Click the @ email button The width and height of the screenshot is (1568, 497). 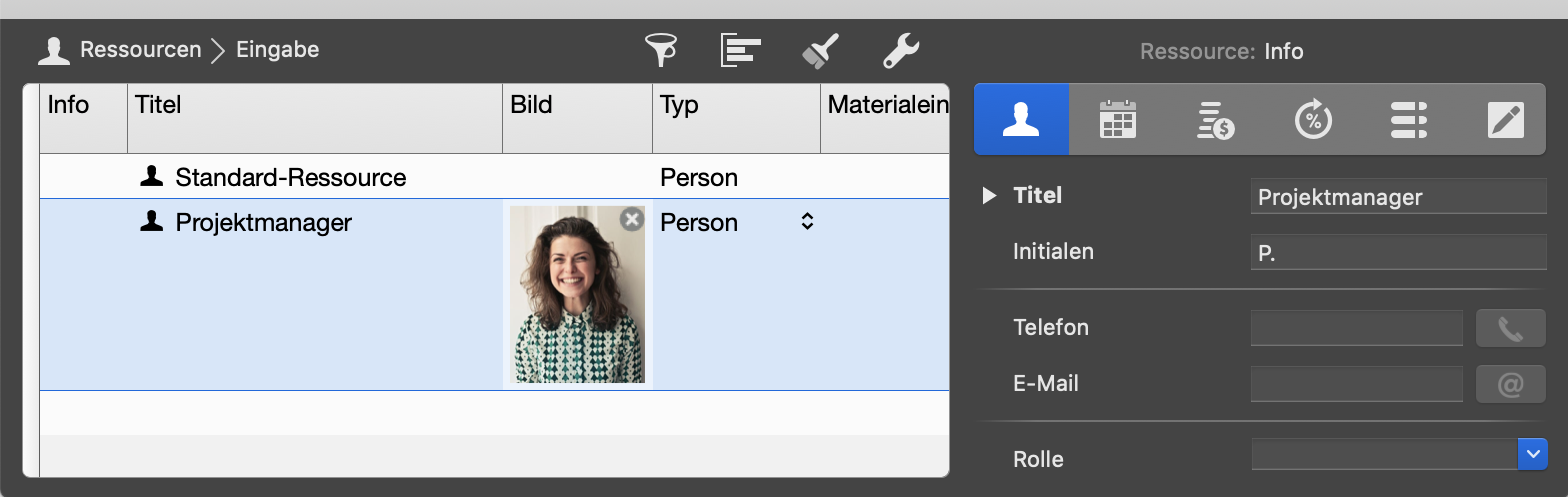point(1510,384)
